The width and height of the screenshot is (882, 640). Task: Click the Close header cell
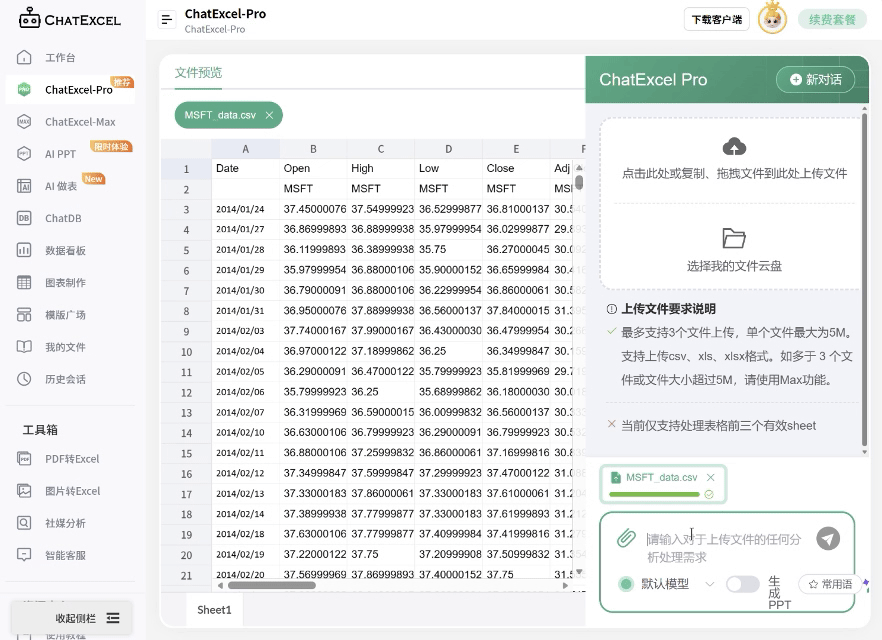click(x=516, y=169)
